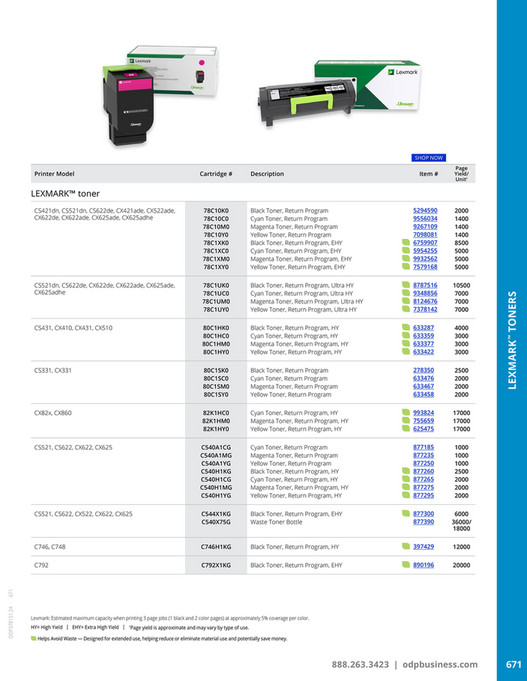
Task: Click green leaf icon beside item 633287
Action: click(x=406, y=327)
